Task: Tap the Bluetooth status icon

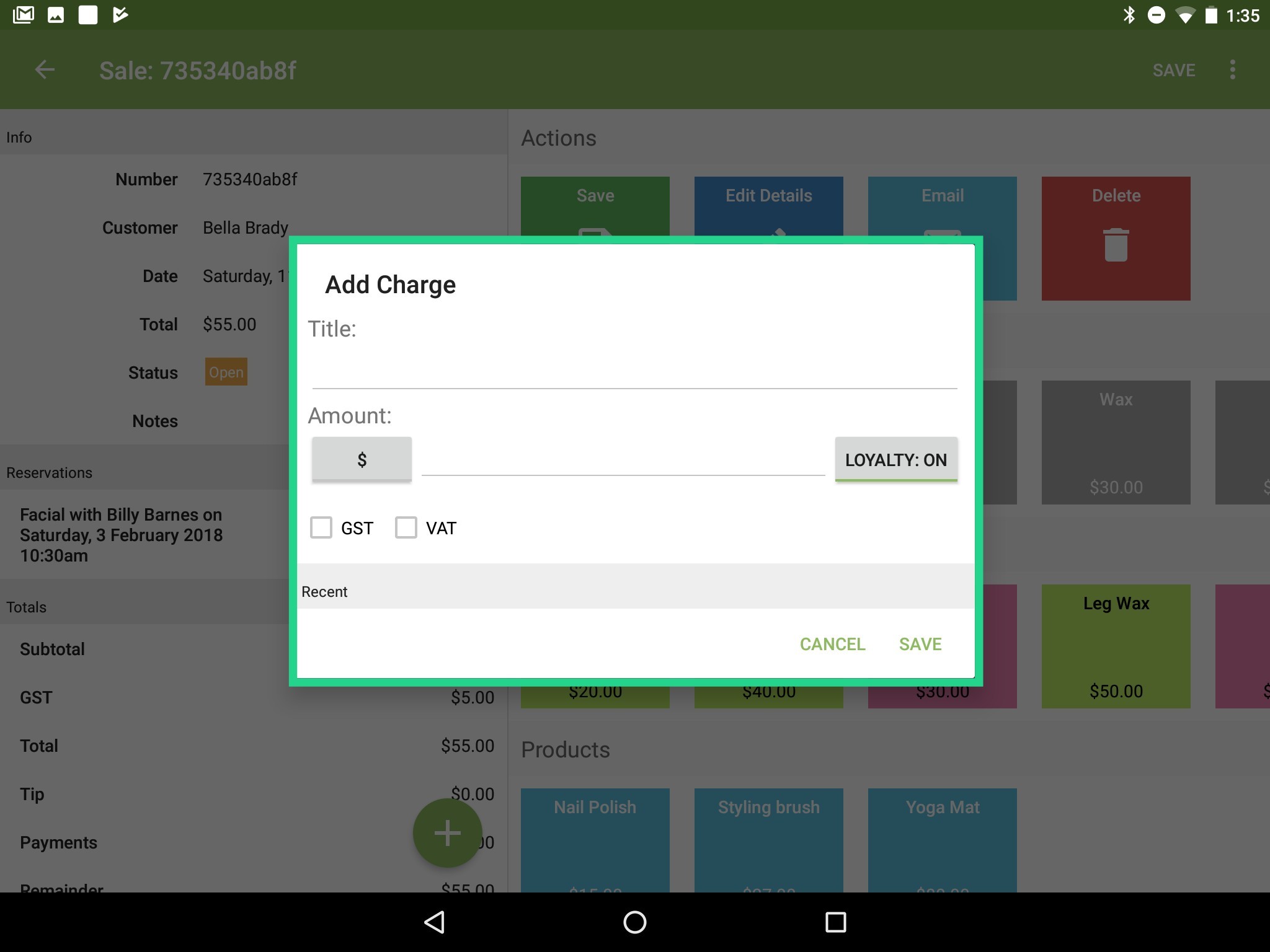Action: tap(1129, 15)
